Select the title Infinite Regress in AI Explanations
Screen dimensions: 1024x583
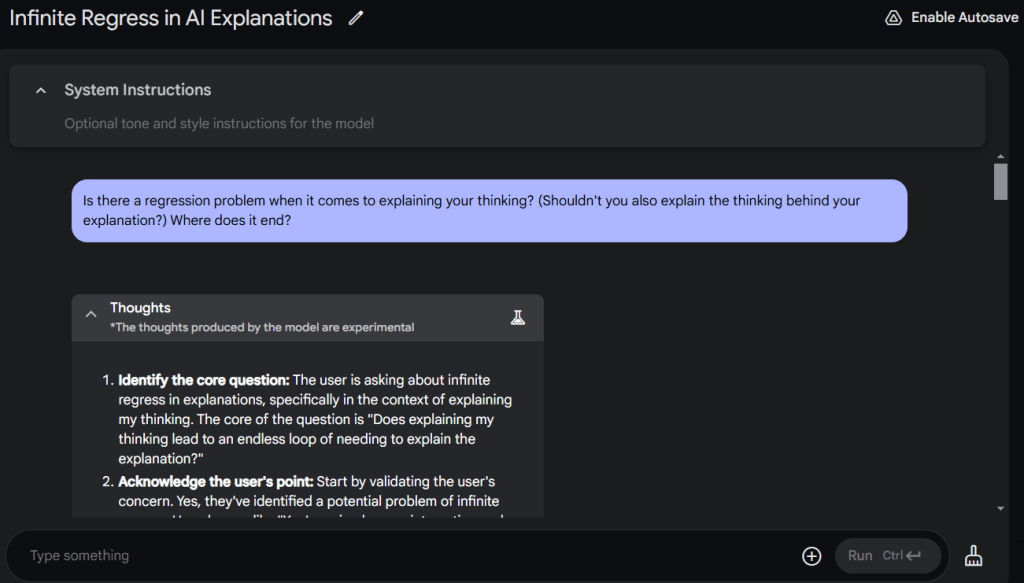[x=171, y=18]
